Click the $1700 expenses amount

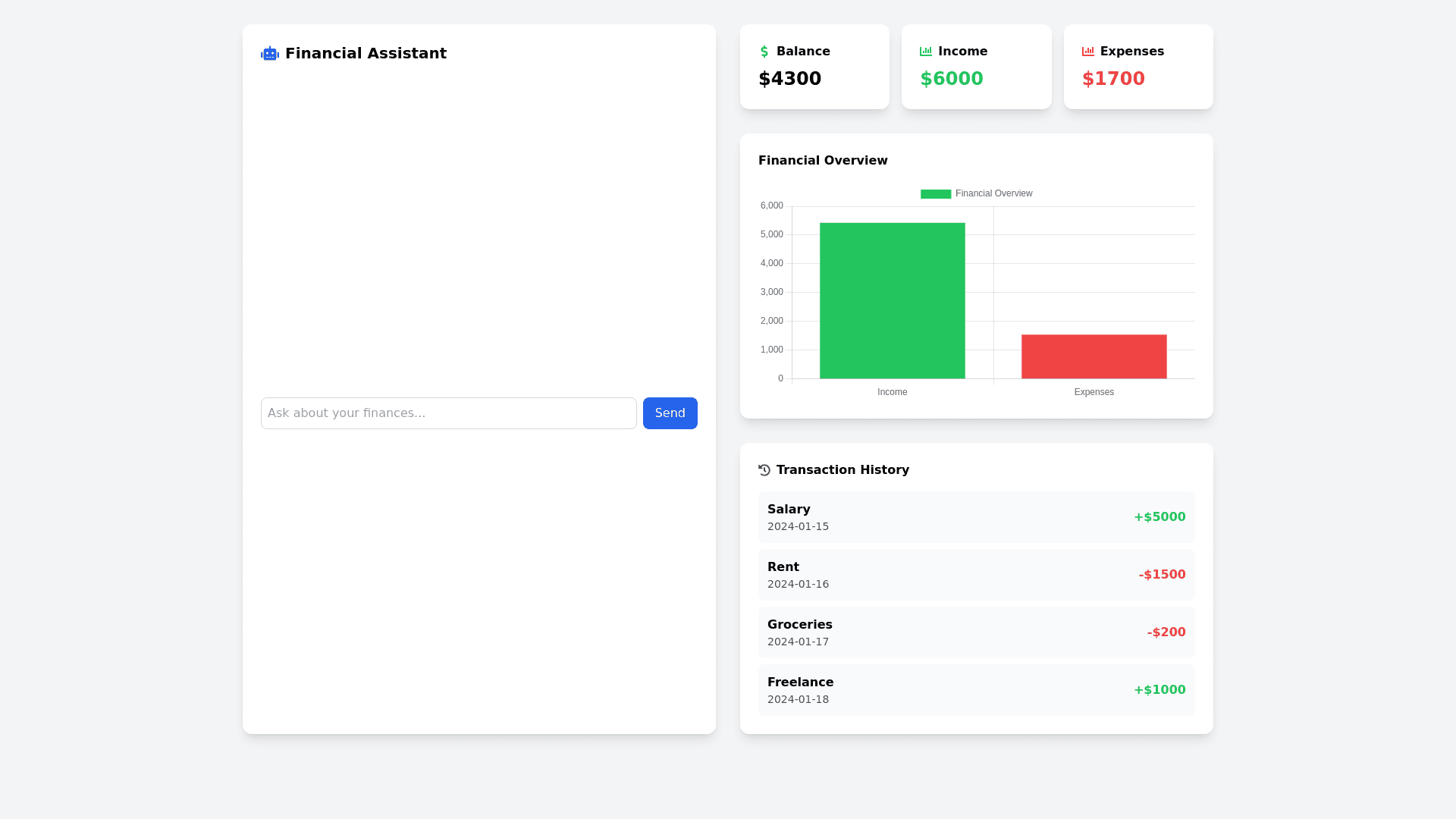click(1113, 79)
